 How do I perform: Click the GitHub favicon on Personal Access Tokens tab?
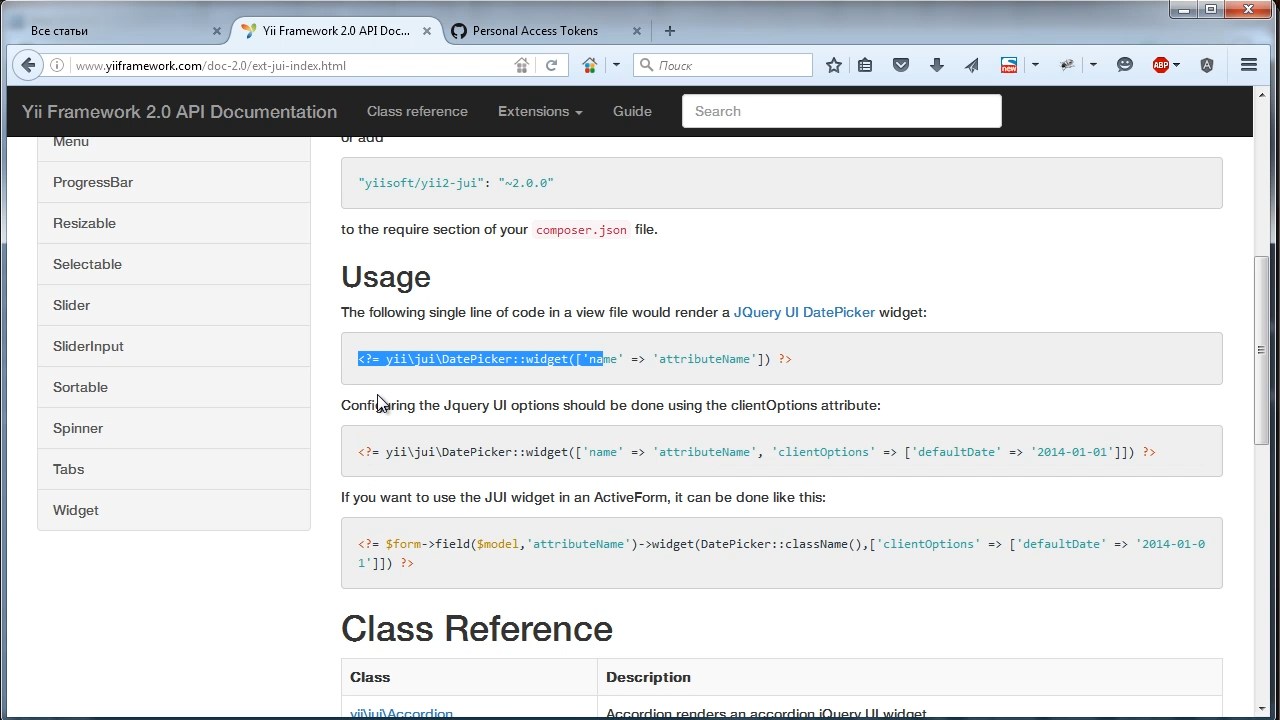pyautogui.click(x=459, y=31)
